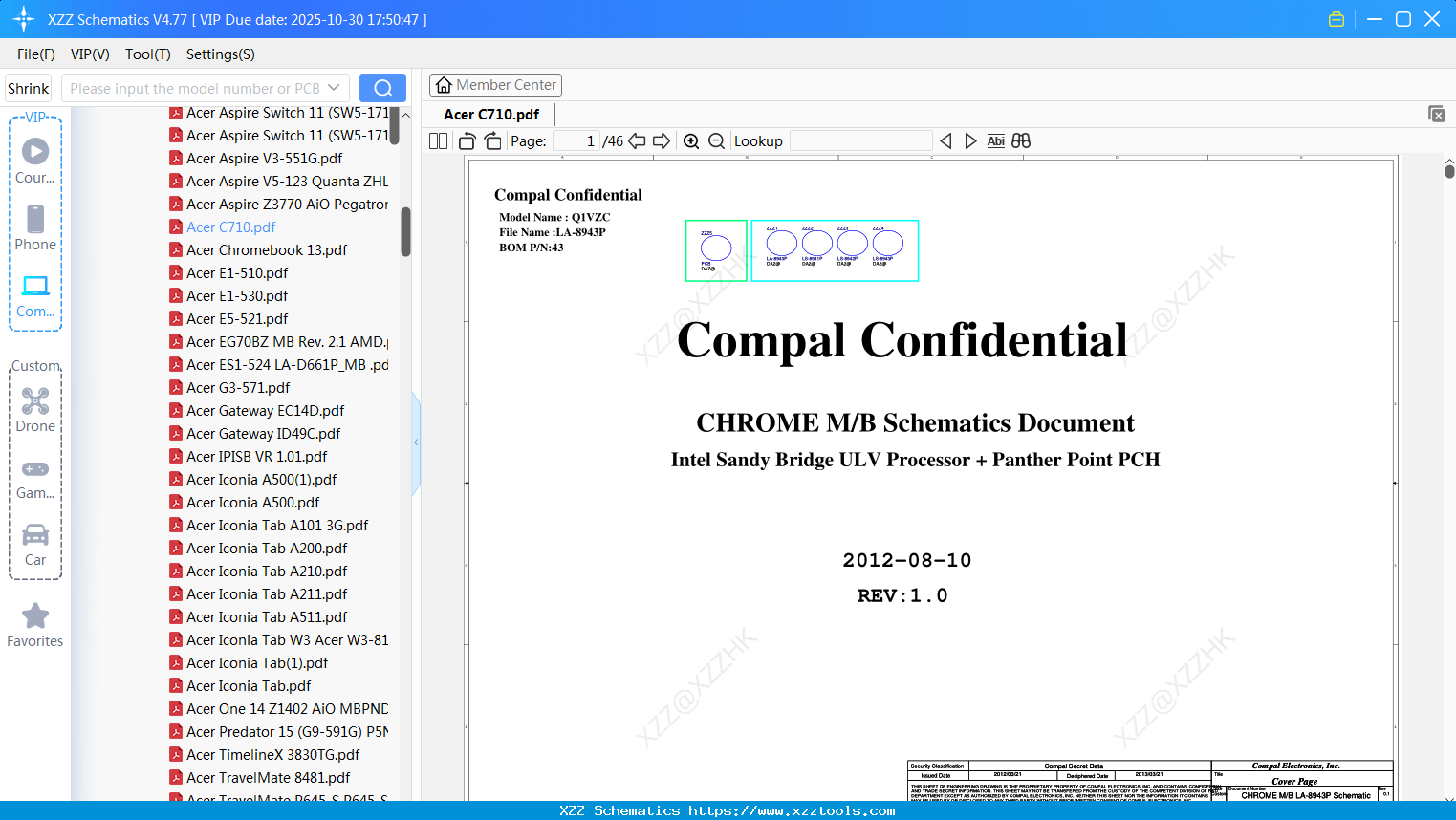Click the XZZ star logo

point(24,19)
